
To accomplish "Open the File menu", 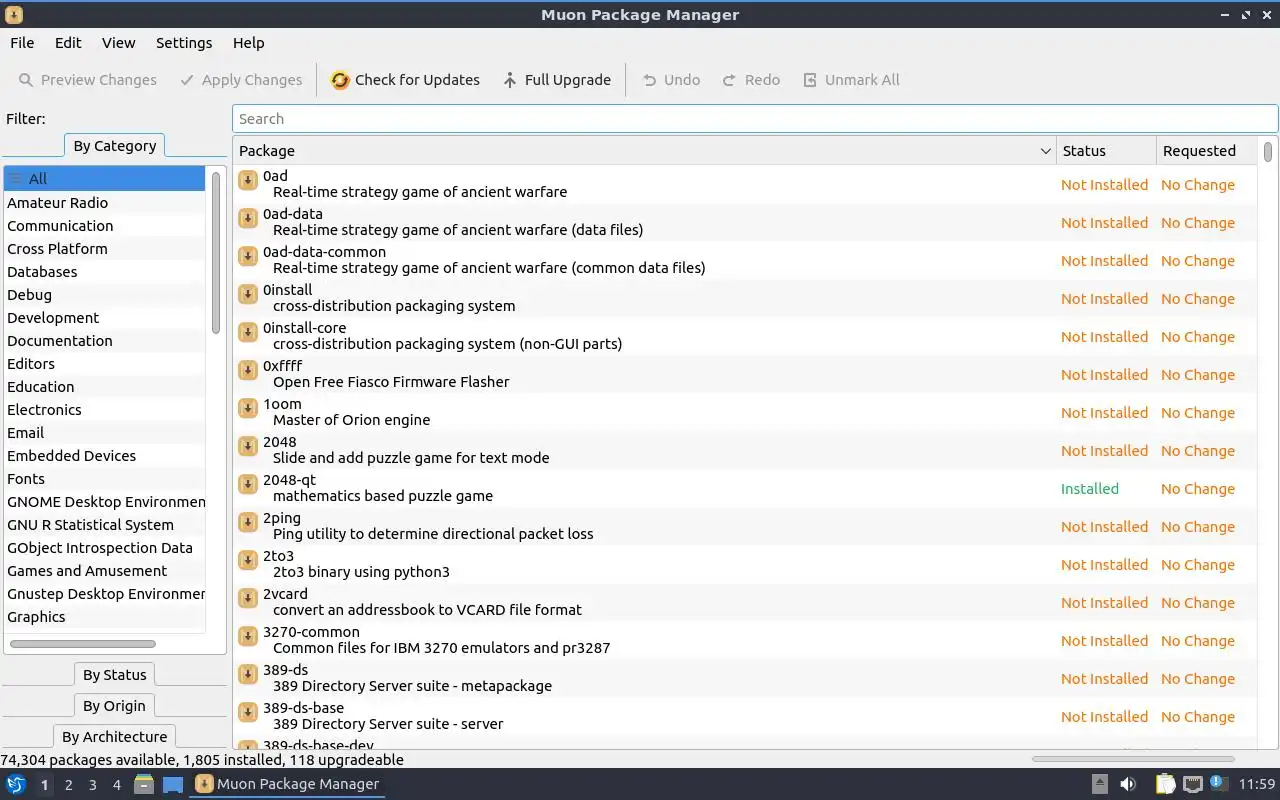I will (22, 43).
